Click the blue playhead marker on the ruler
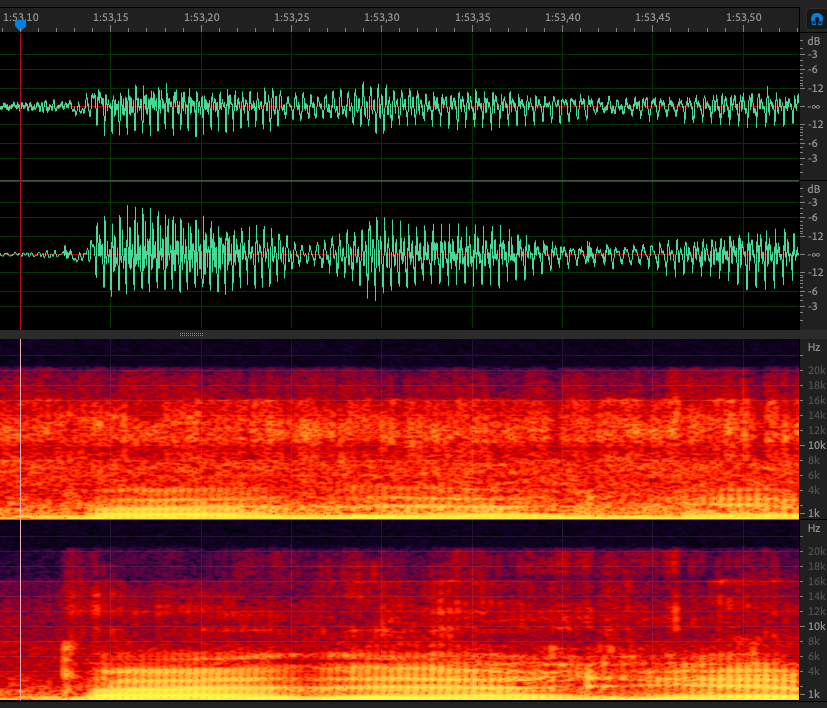 click(20, 25)
